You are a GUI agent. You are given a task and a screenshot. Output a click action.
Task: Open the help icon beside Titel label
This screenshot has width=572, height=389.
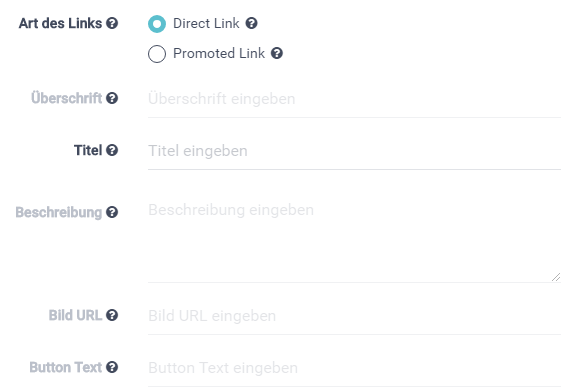(x=112, y=150)
